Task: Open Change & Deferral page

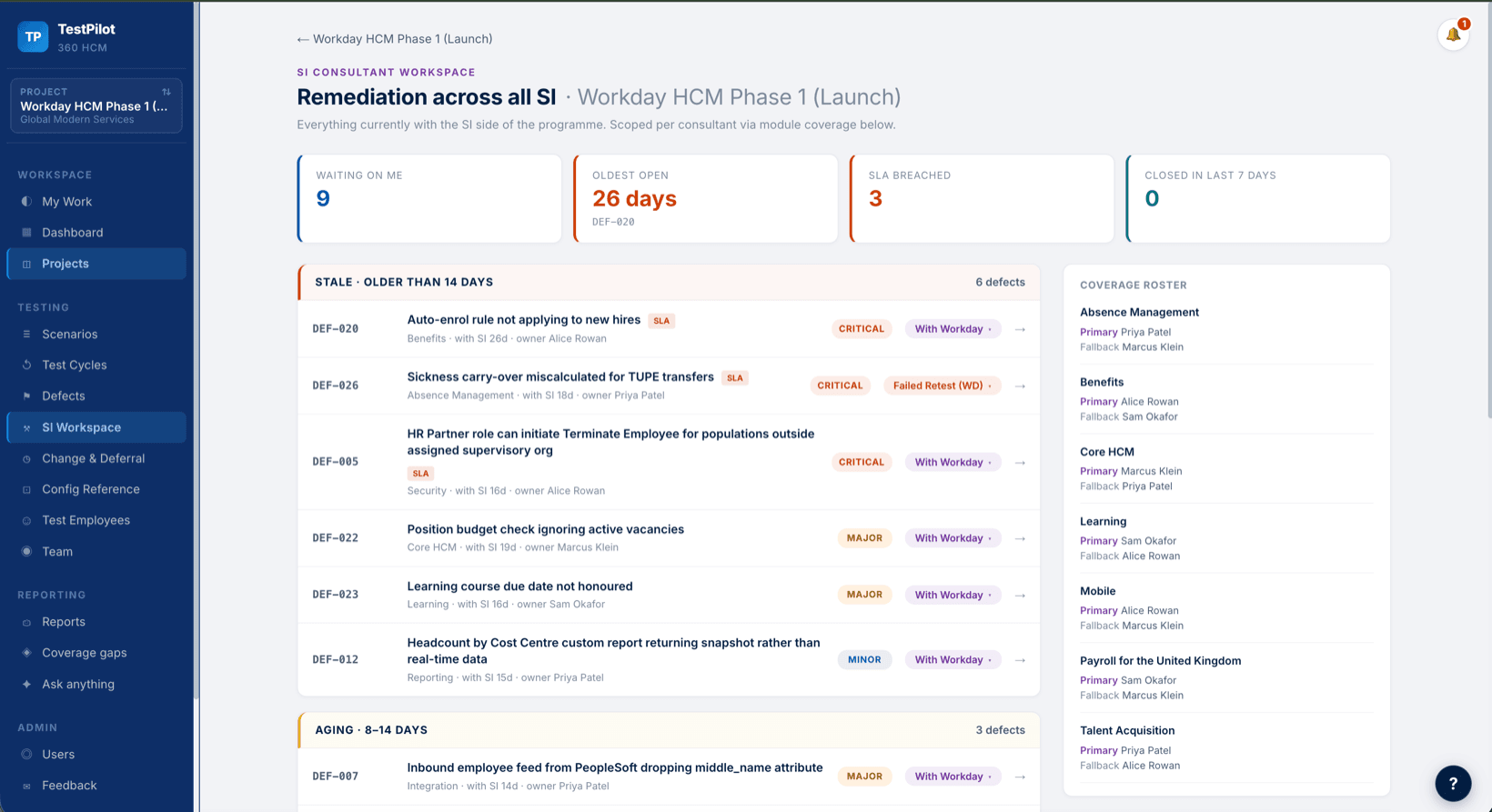Action: point(96,459)
